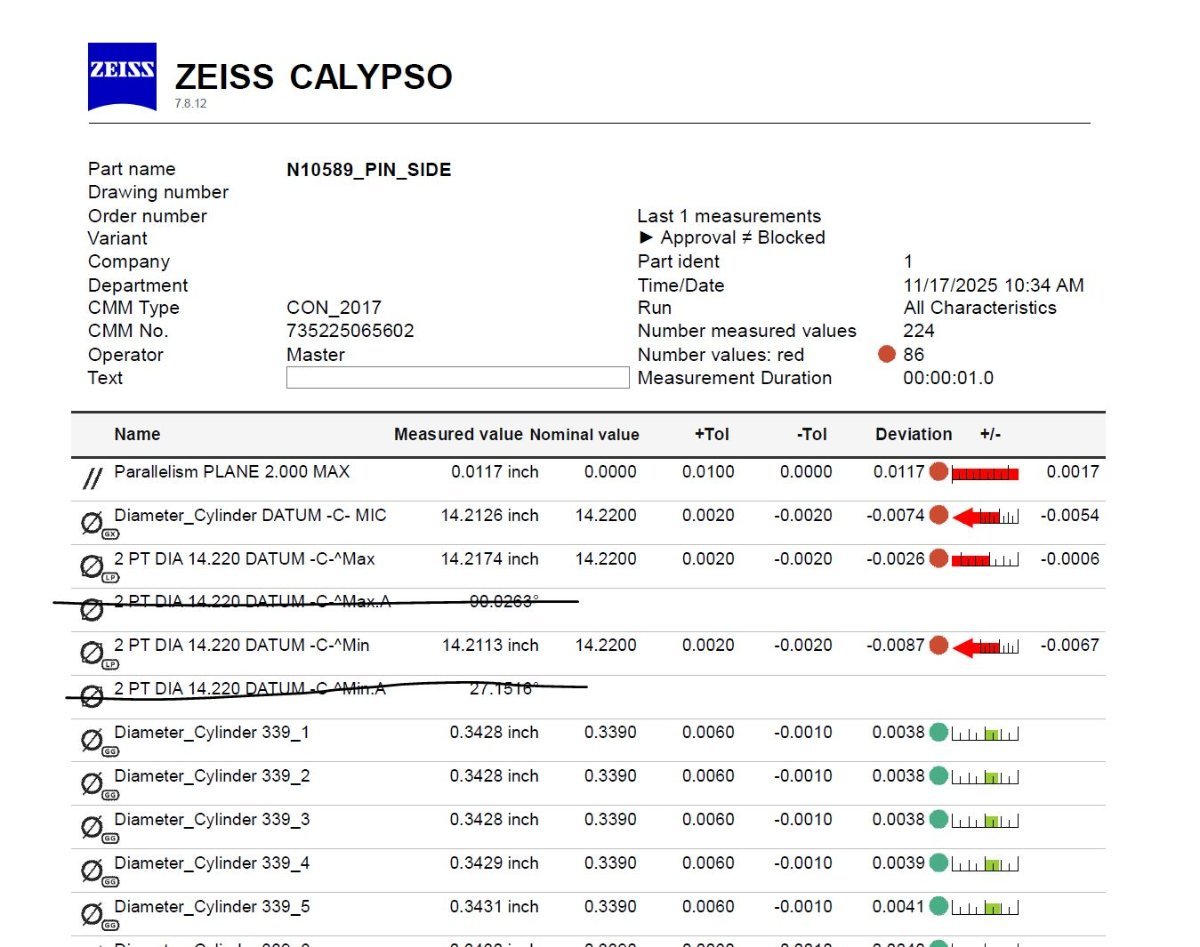Image resolution: width=1200 pixels, height=947 pixels.
Task: Click the Name column header
Action: (137, 434)
